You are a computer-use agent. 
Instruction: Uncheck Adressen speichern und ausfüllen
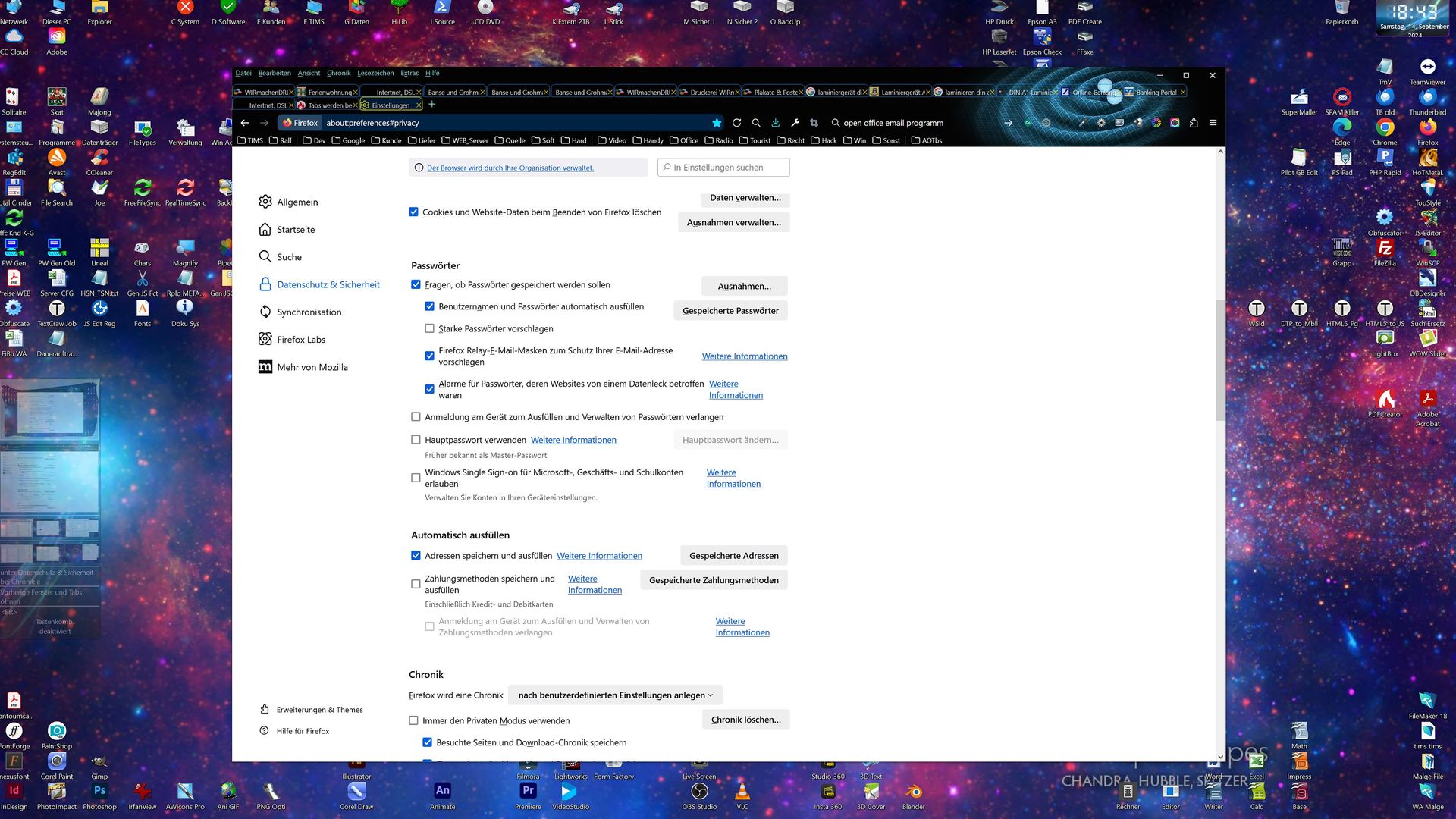(x=416, y=556)
